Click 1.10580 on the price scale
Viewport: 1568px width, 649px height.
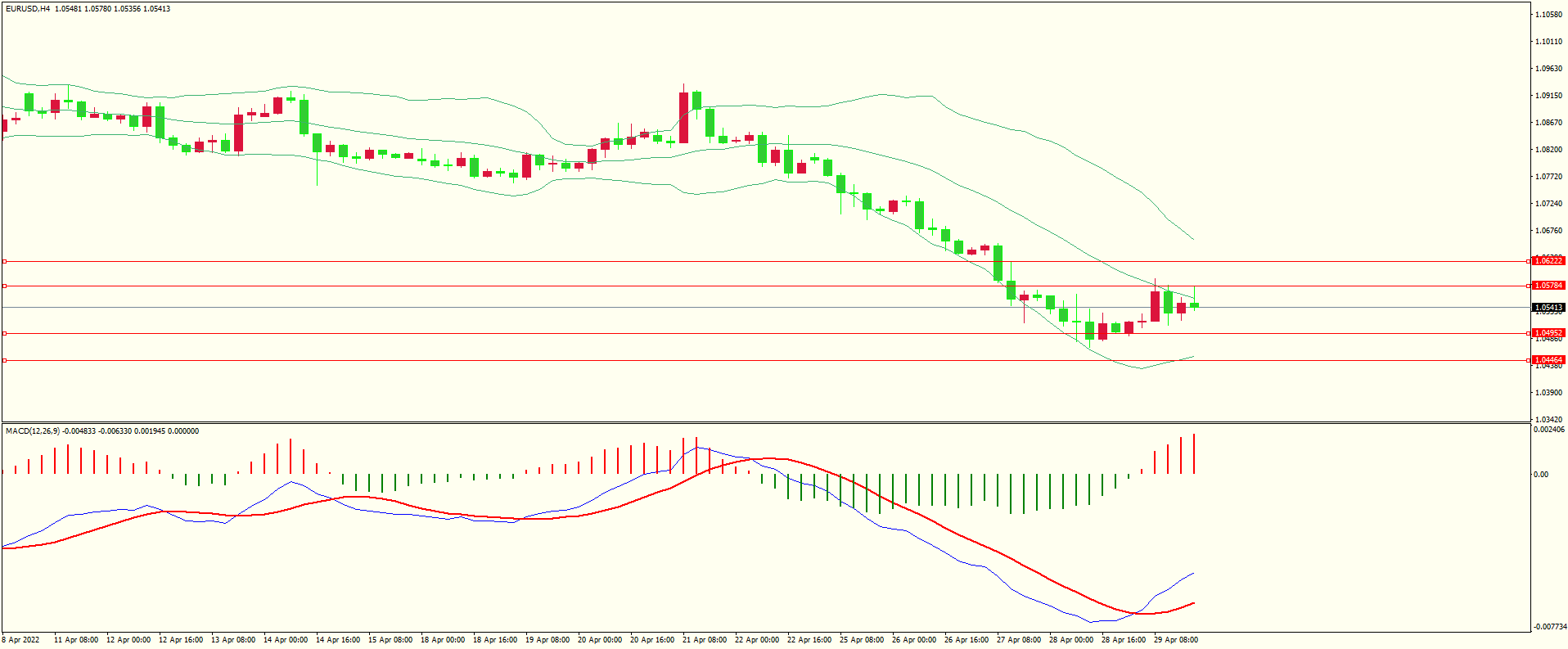coord(1548,15)
